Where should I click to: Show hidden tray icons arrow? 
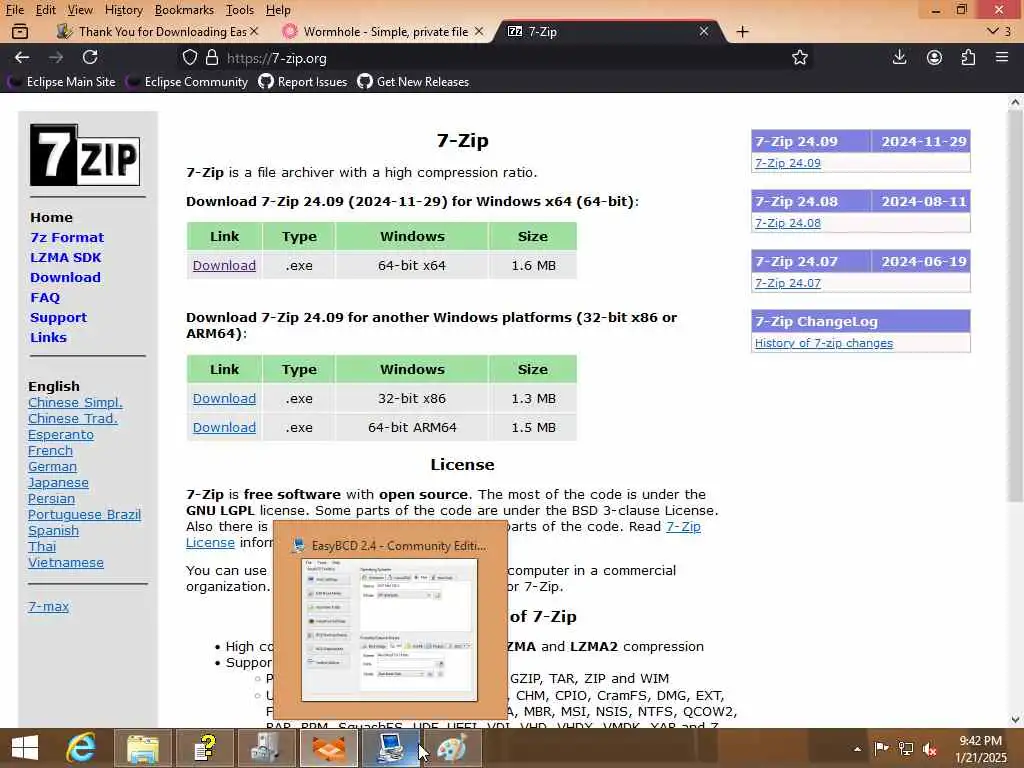[857, 749]
